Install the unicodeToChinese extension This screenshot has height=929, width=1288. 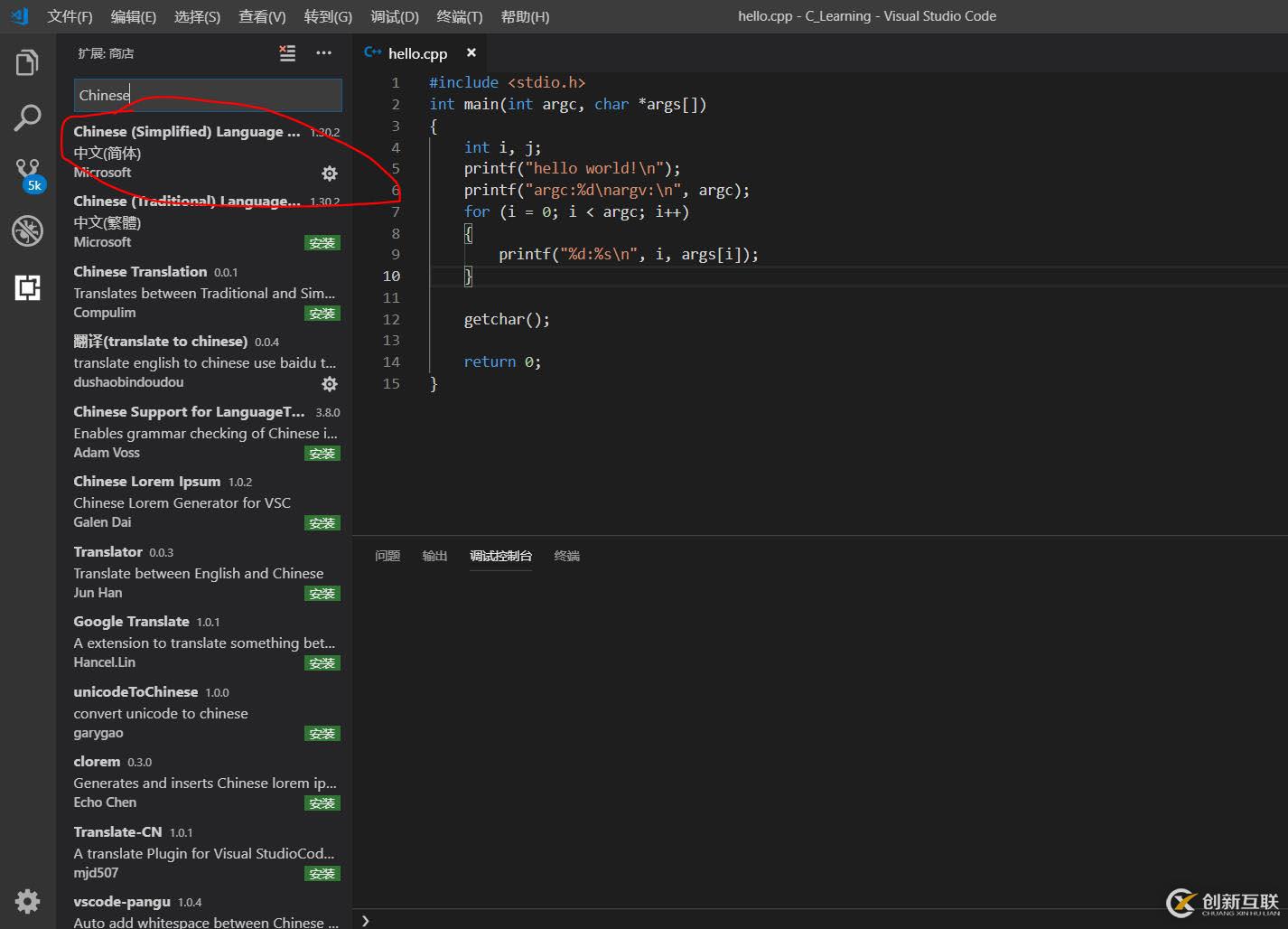coord(322,734)
